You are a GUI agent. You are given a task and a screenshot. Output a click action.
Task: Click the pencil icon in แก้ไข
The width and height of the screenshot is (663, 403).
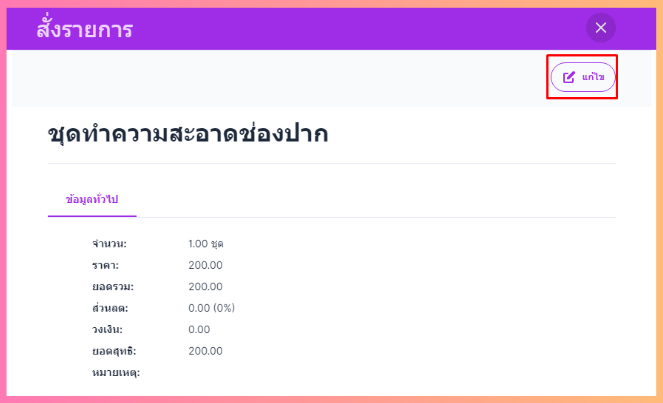coord(569,77)
